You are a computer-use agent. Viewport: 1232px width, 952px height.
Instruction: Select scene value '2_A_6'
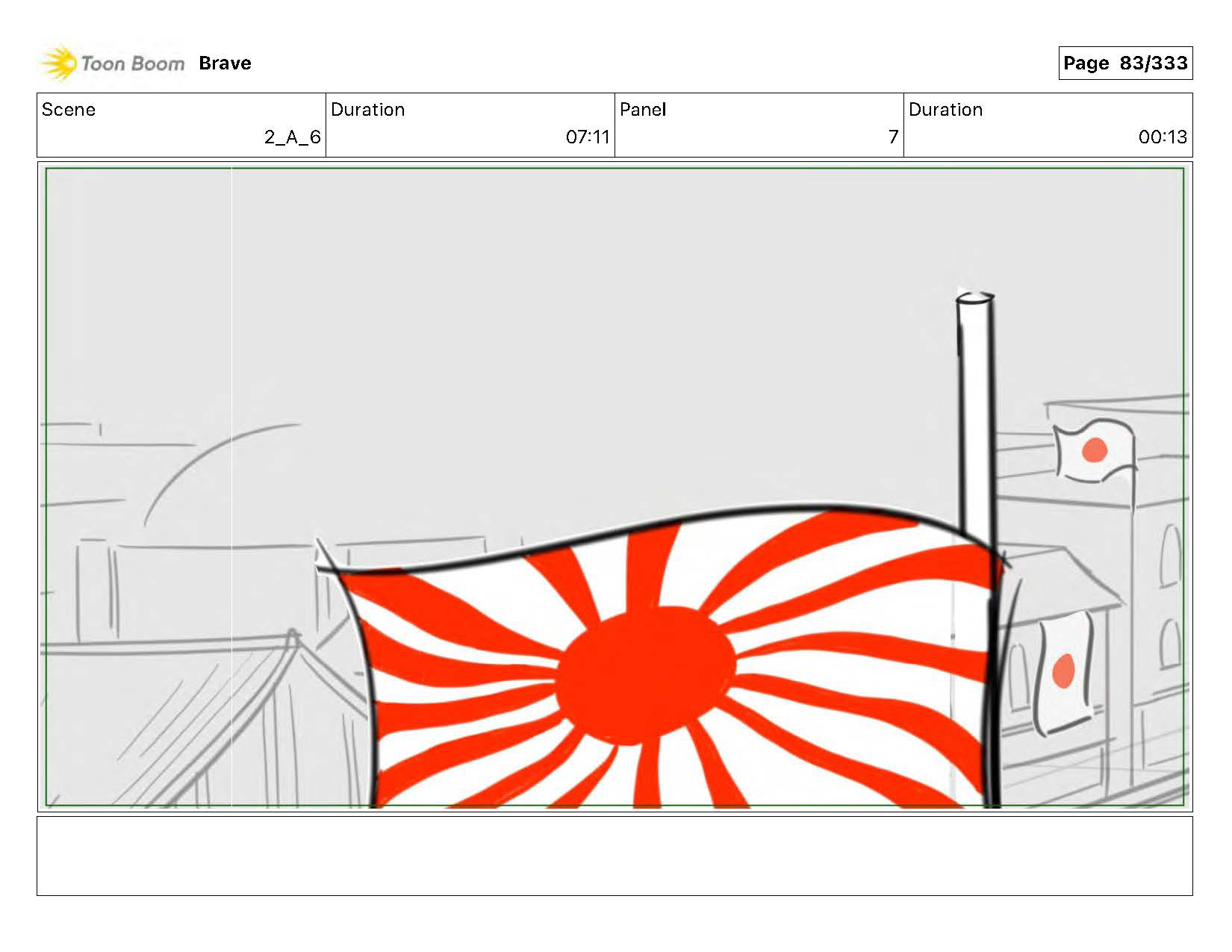(293, 137)
